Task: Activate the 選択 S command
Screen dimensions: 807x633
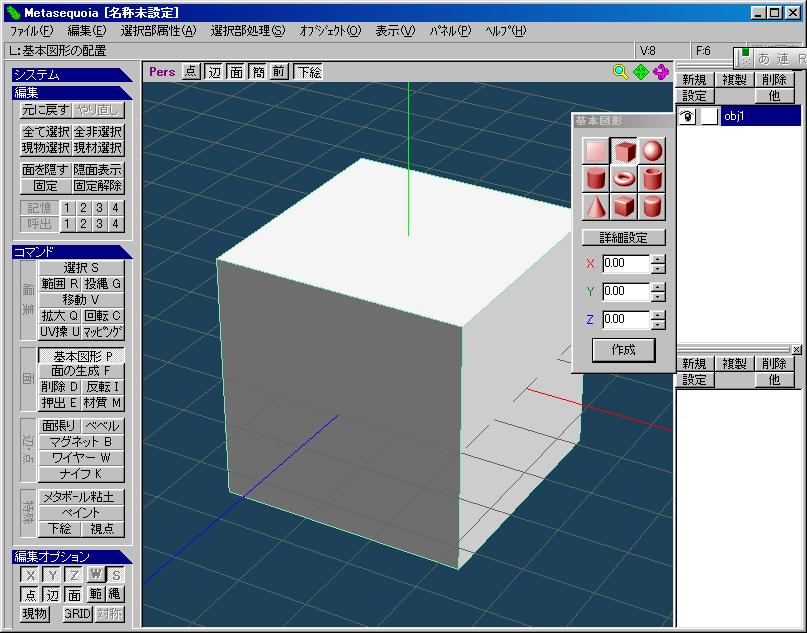Action: (81, 268)
